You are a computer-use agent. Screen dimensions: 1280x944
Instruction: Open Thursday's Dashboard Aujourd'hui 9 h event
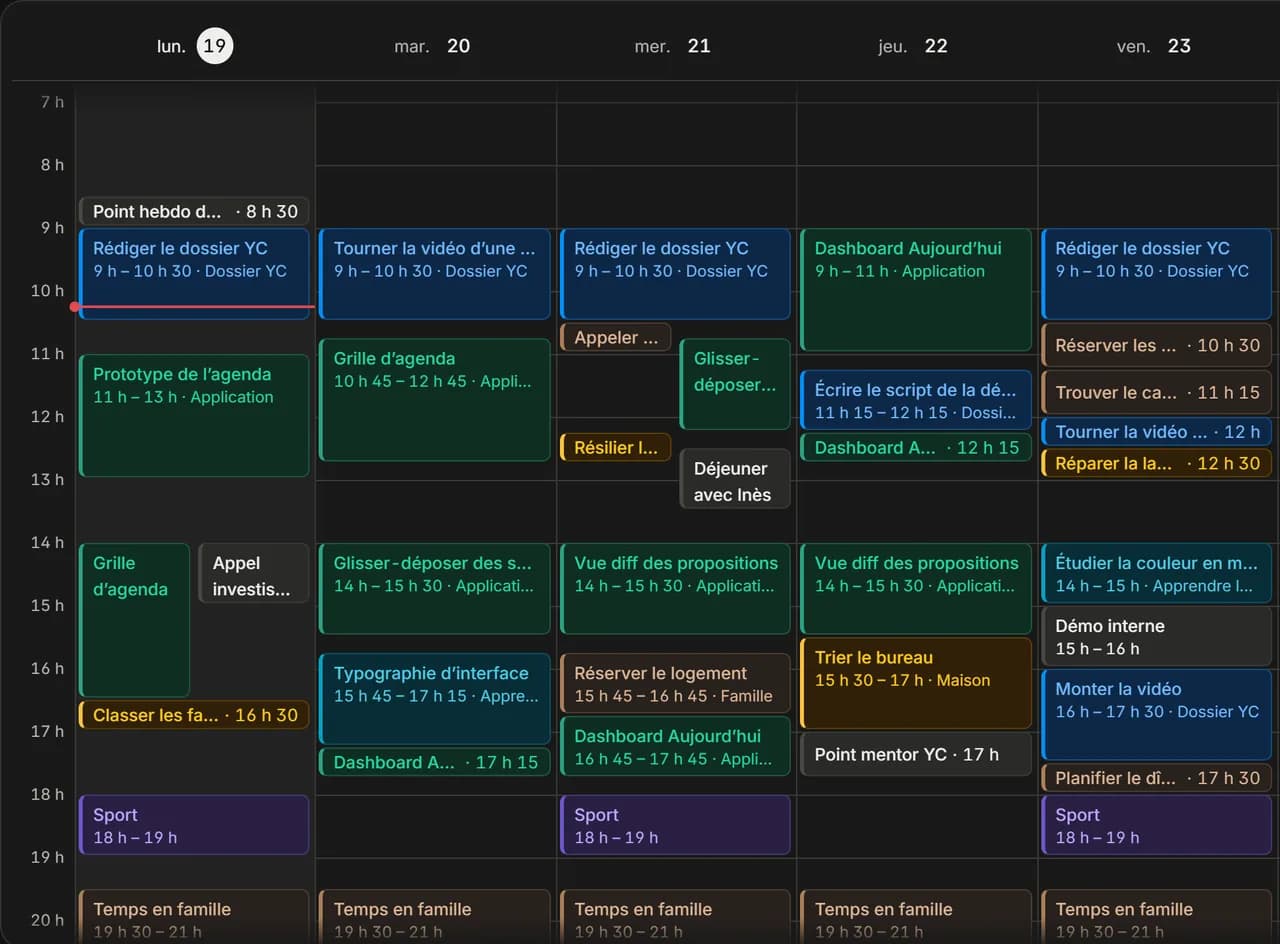pos(915,290)
